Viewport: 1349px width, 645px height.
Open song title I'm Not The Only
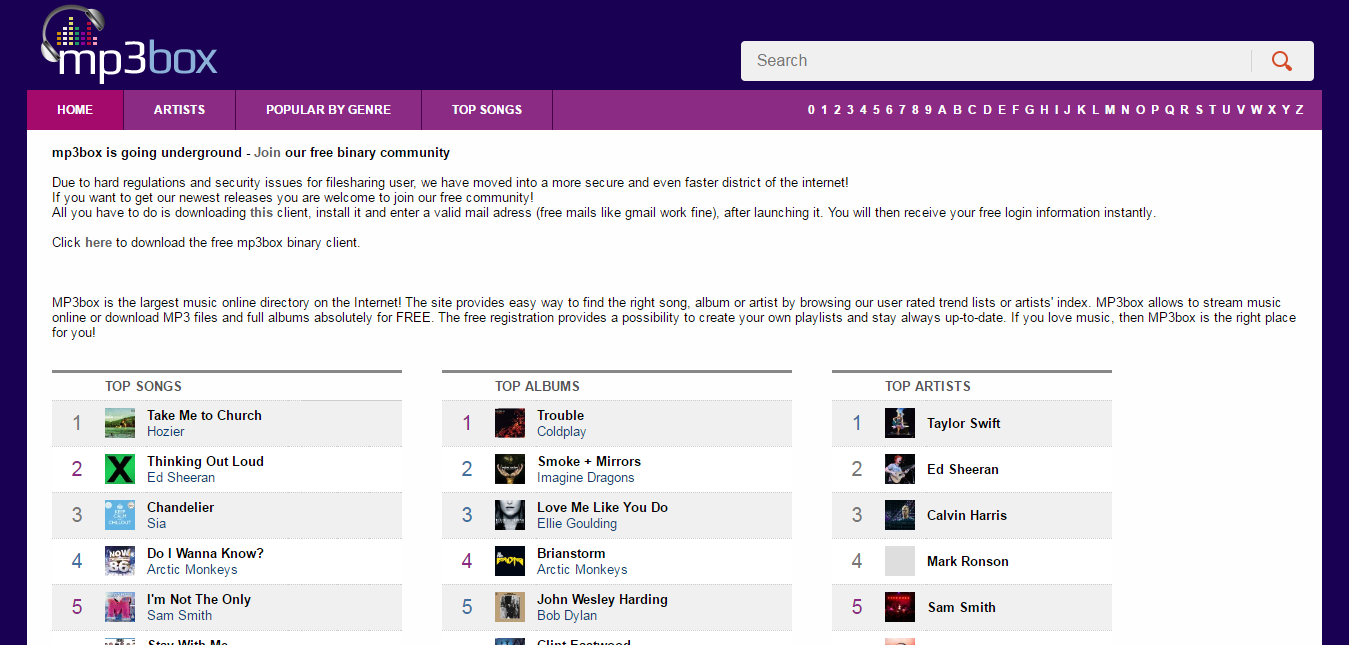199,599
